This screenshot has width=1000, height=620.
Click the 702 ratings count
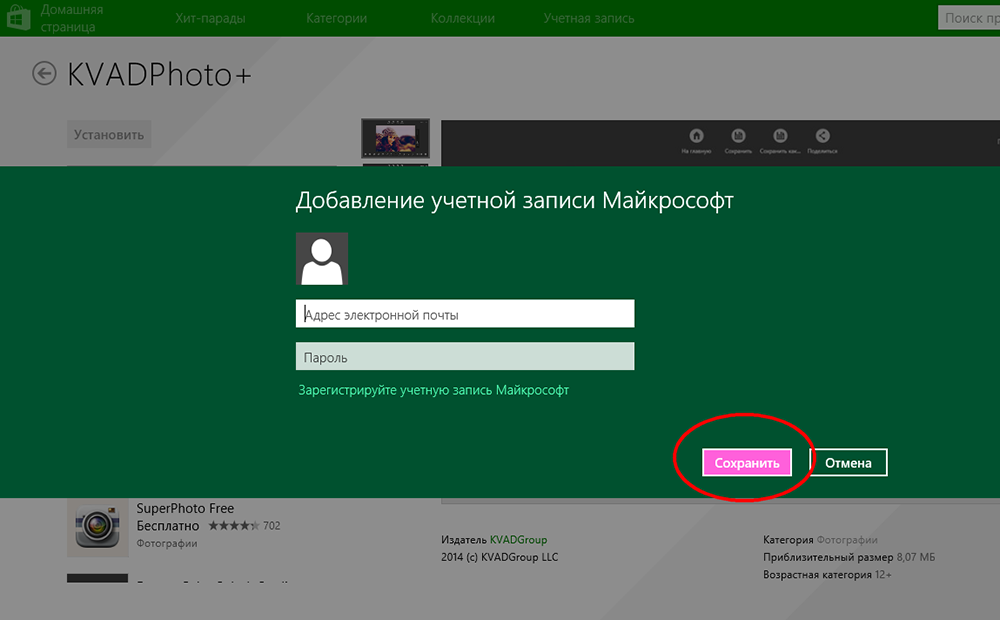[272, 526]
